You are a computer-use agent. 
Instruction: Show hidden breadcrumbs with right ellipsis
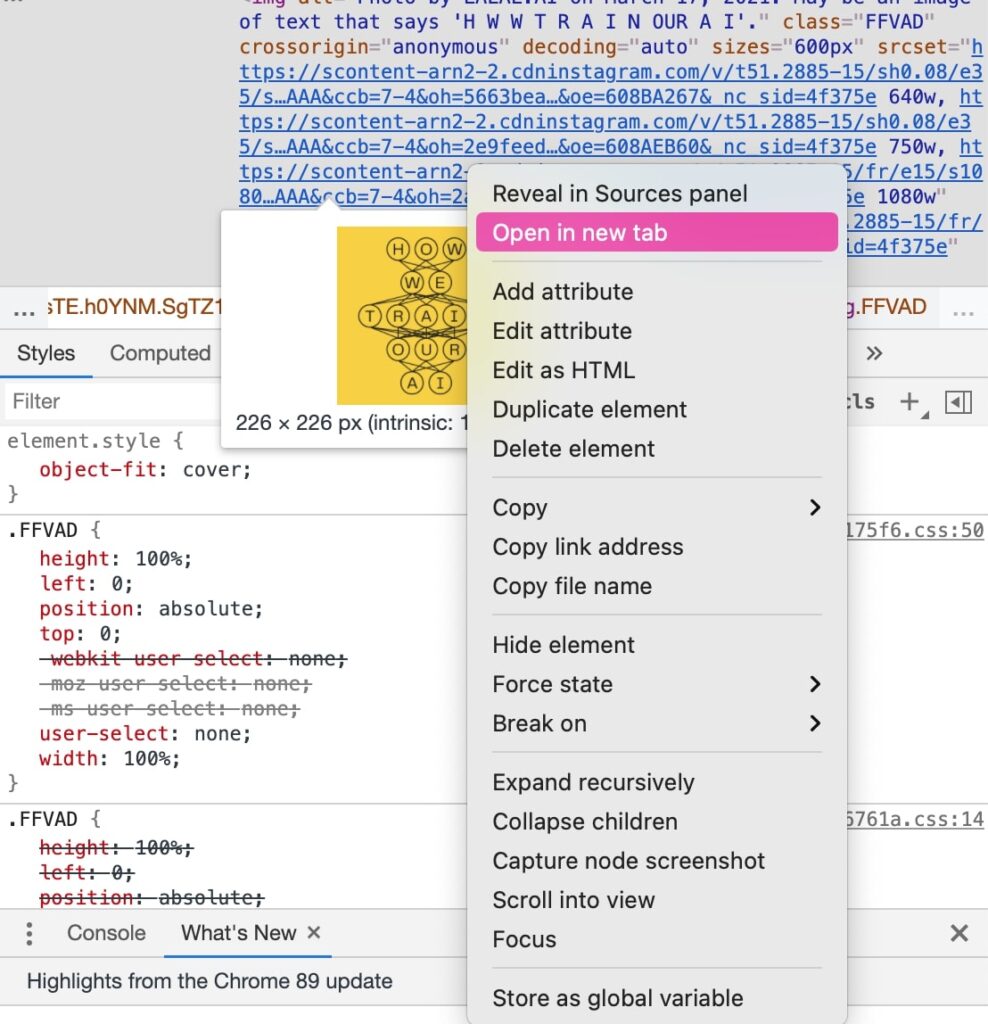pos(963,310)
